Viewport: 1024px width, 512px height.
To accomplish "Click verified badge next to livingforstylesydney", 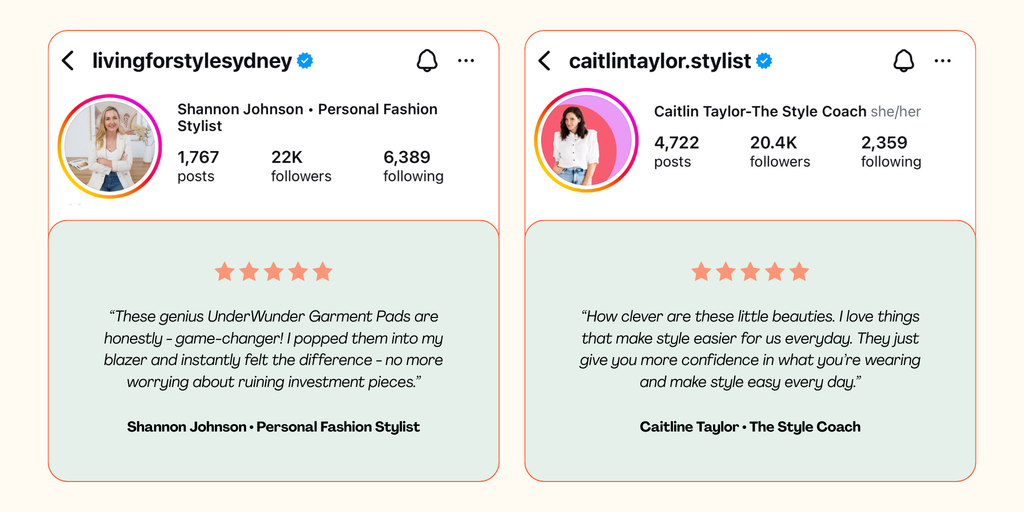I will coord(306,61).
